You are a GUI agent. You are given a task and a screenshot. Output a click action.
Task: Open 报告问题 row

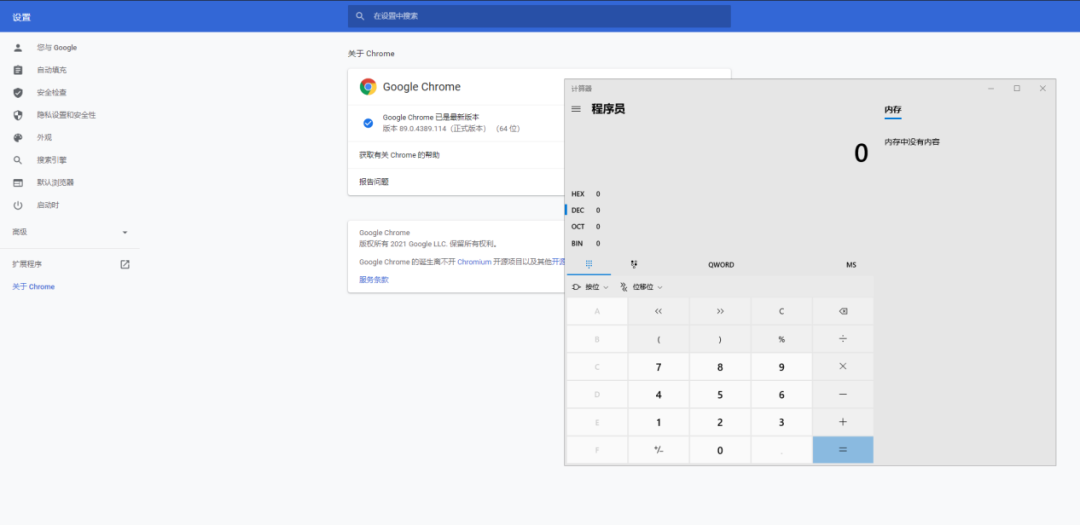tap(456, 182)
